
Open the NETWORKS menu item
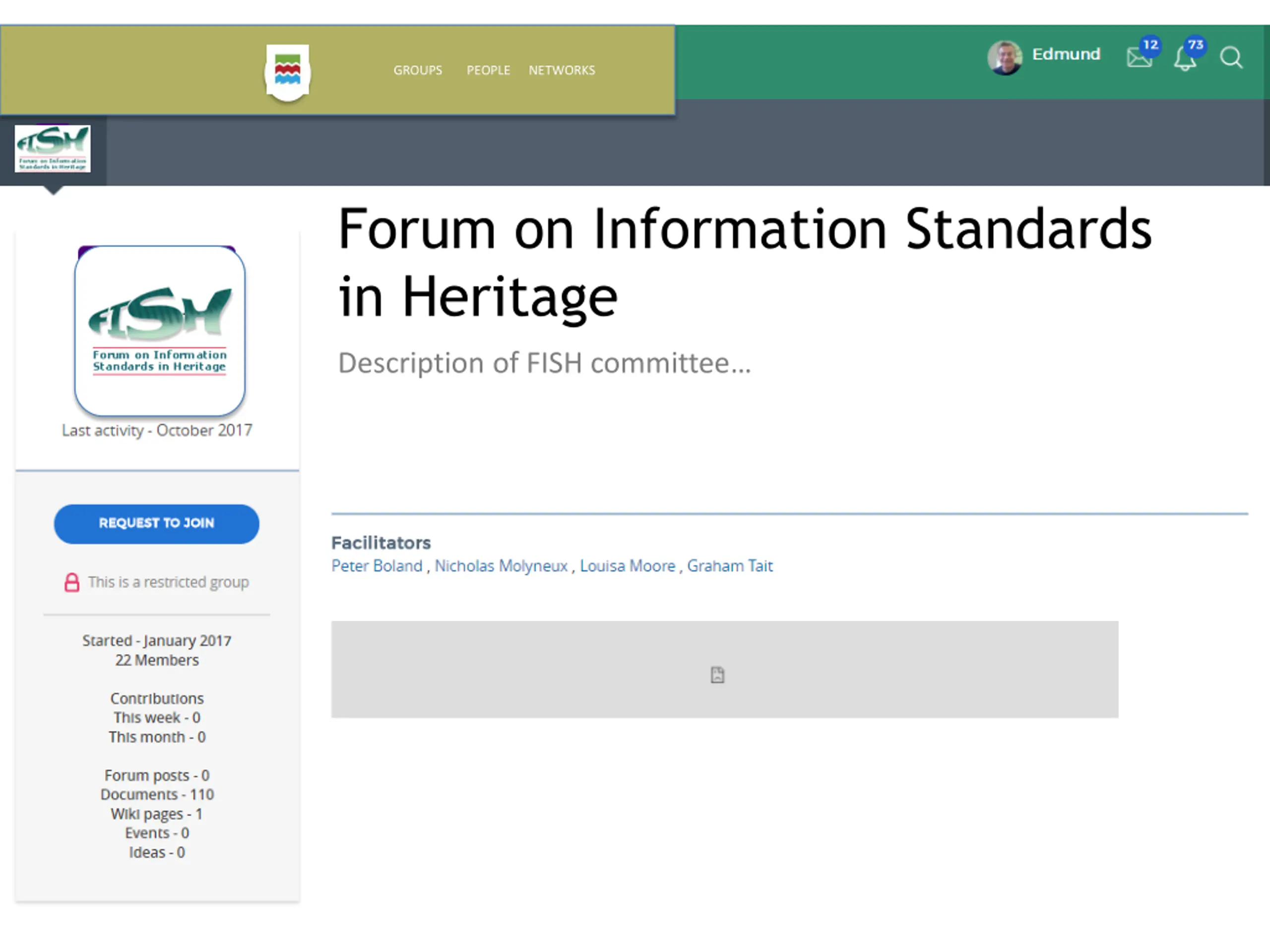point(562,70)
